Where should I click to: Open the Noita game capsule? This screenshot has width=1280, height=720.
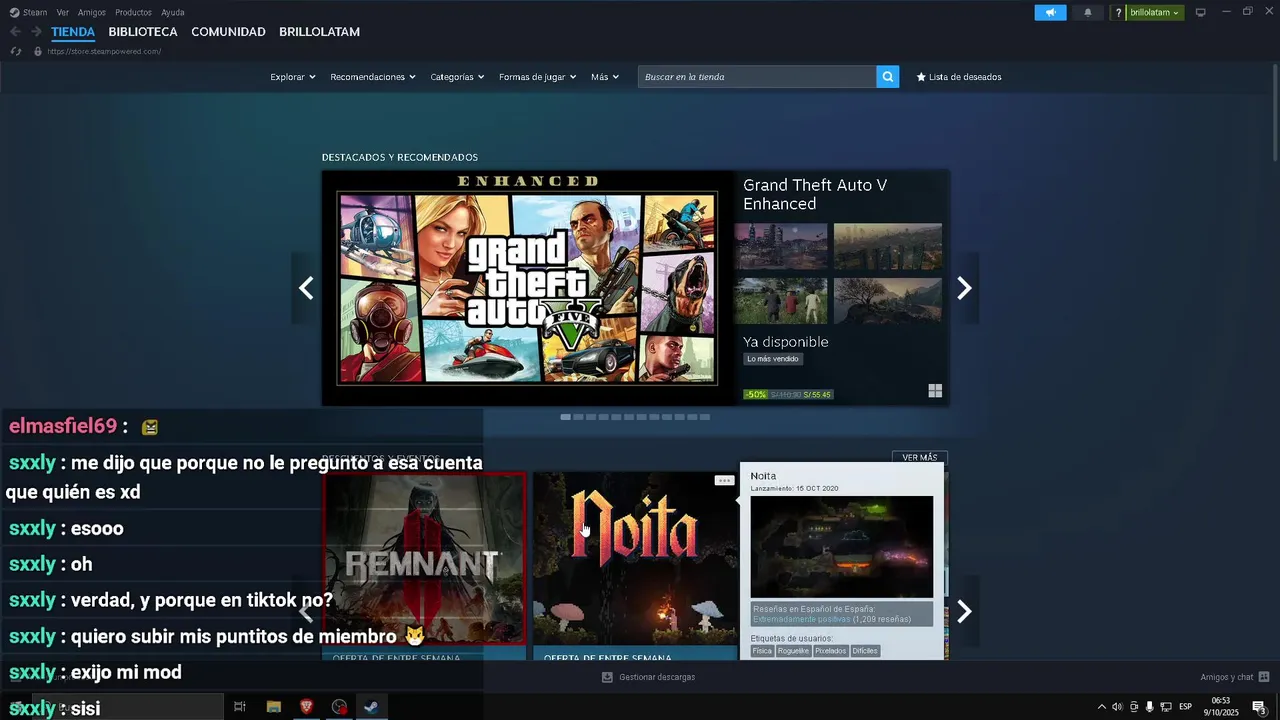635,560
